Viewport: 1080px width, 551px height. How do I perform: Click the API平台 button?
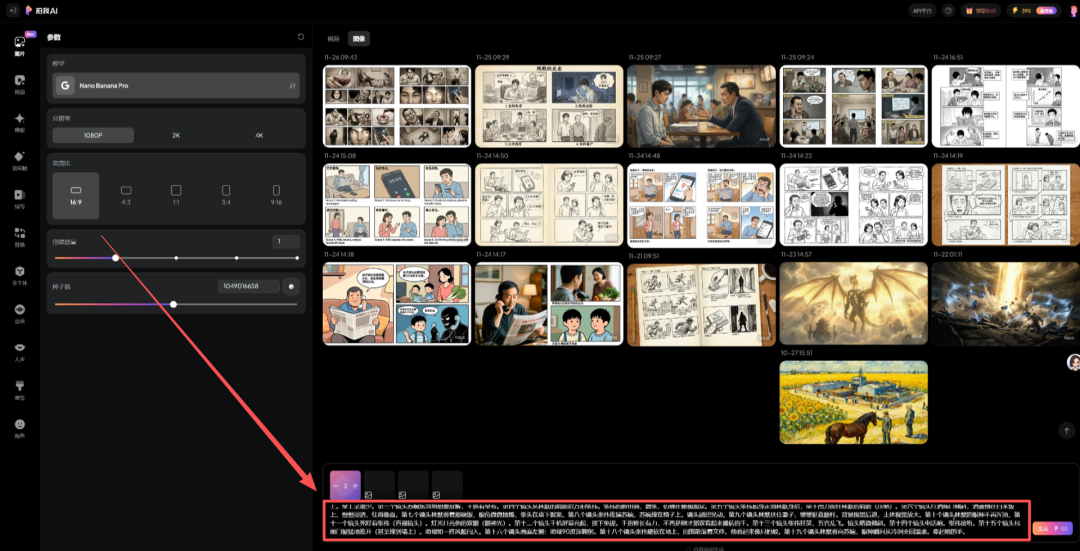click(x=923, y=10)
